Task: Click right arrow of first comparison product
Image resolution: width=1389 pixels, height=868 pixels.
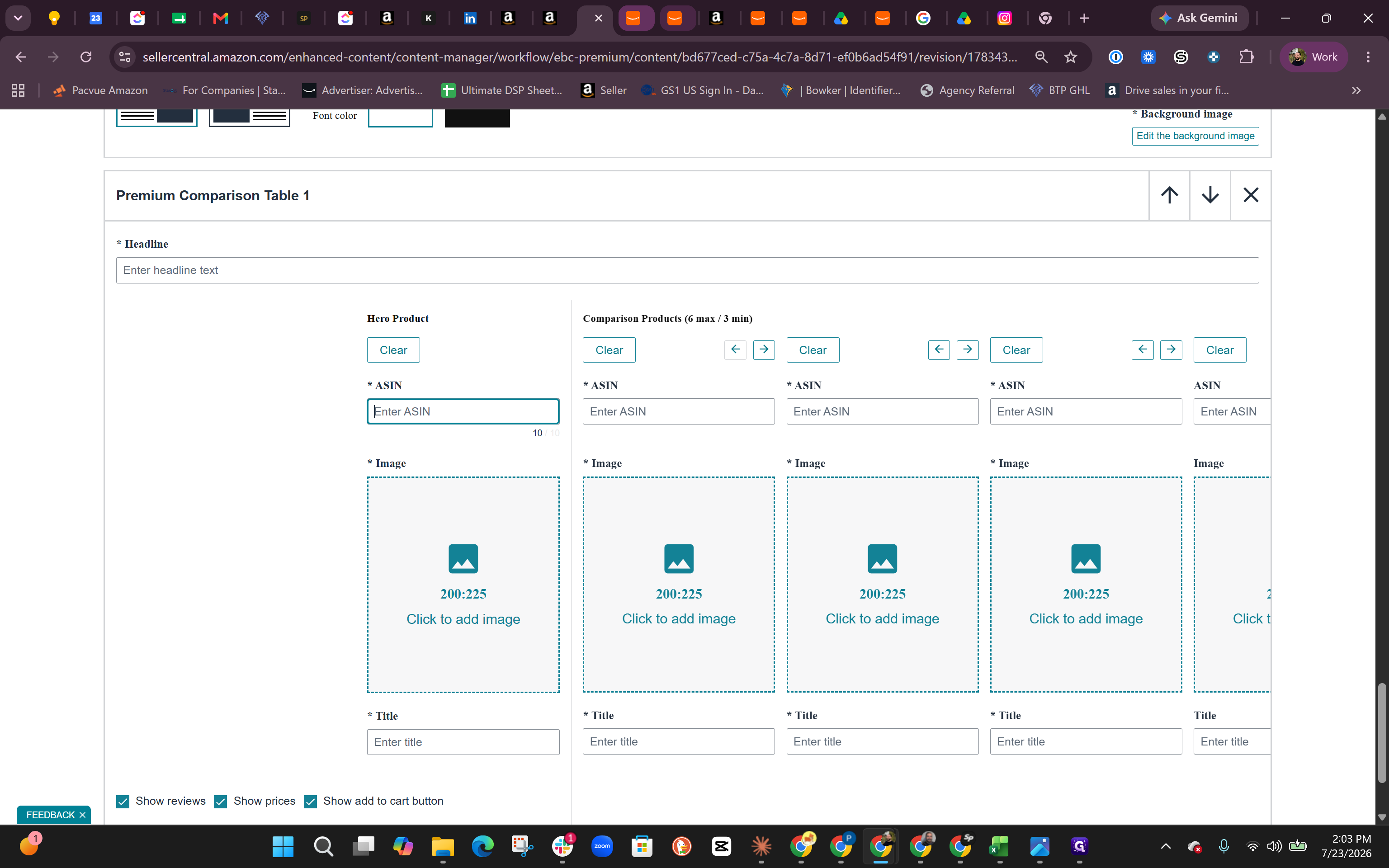Action: click(764, 349)
